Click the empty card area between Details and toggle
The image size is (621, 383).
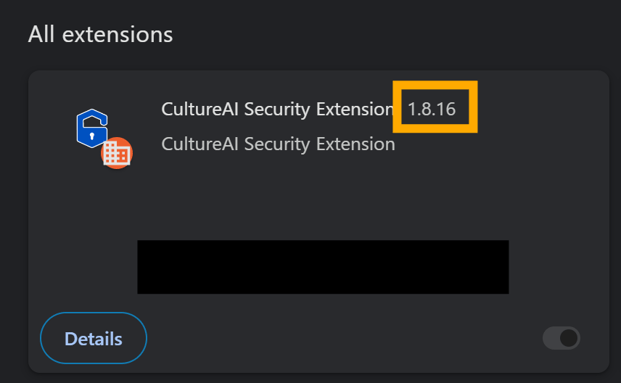pos(345,338)
